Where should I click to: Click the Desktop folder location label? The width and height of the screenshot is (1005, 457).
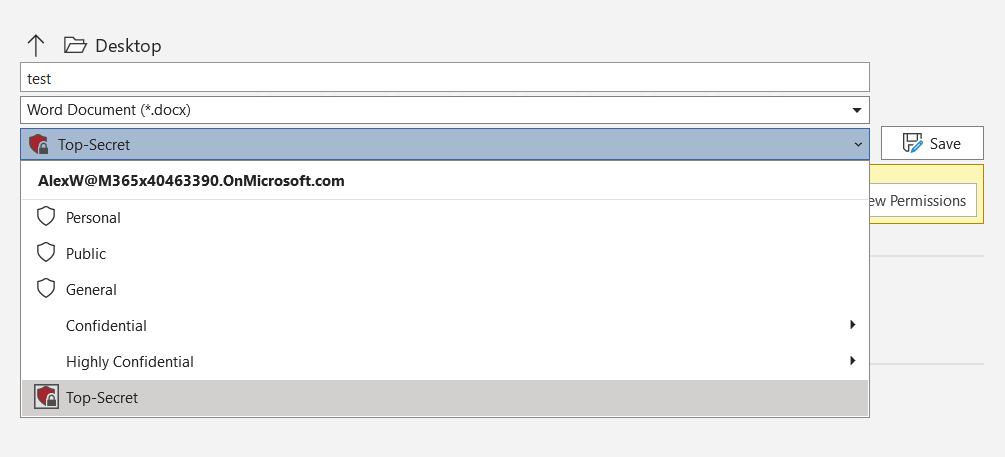[128, 46]
